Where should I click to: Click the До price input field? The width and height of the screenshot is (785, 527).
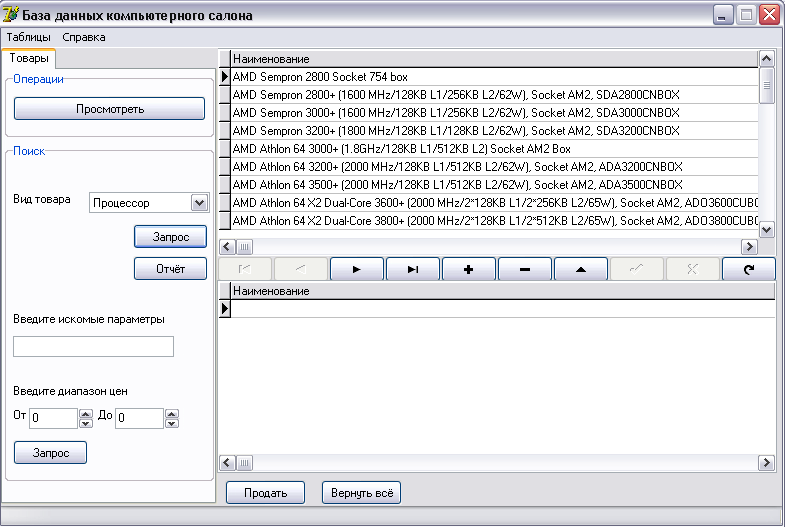(x=140, y=418)
